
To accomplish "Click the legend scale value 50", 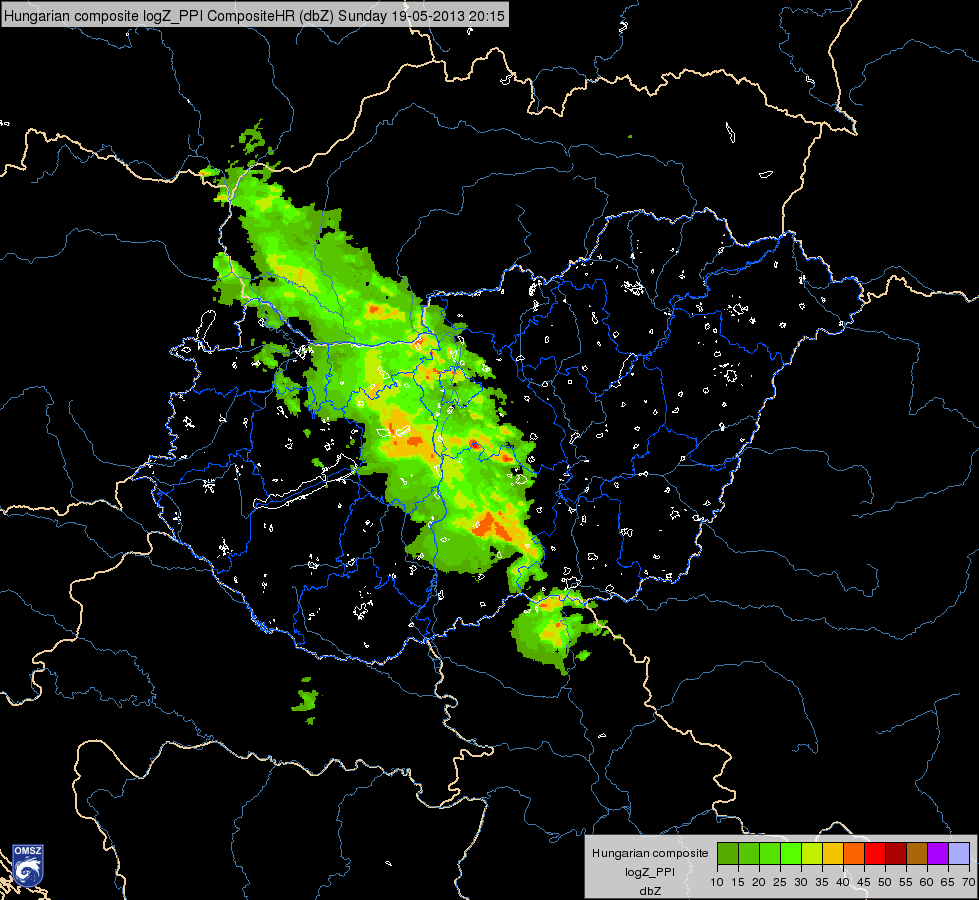I will [x=885, y=882].
